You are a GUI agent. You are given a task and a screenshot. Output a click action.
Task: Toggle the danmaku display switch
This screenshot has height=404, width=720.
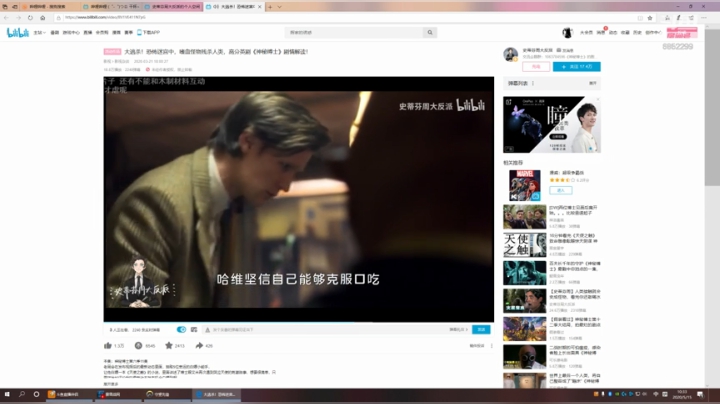point(181,330)
